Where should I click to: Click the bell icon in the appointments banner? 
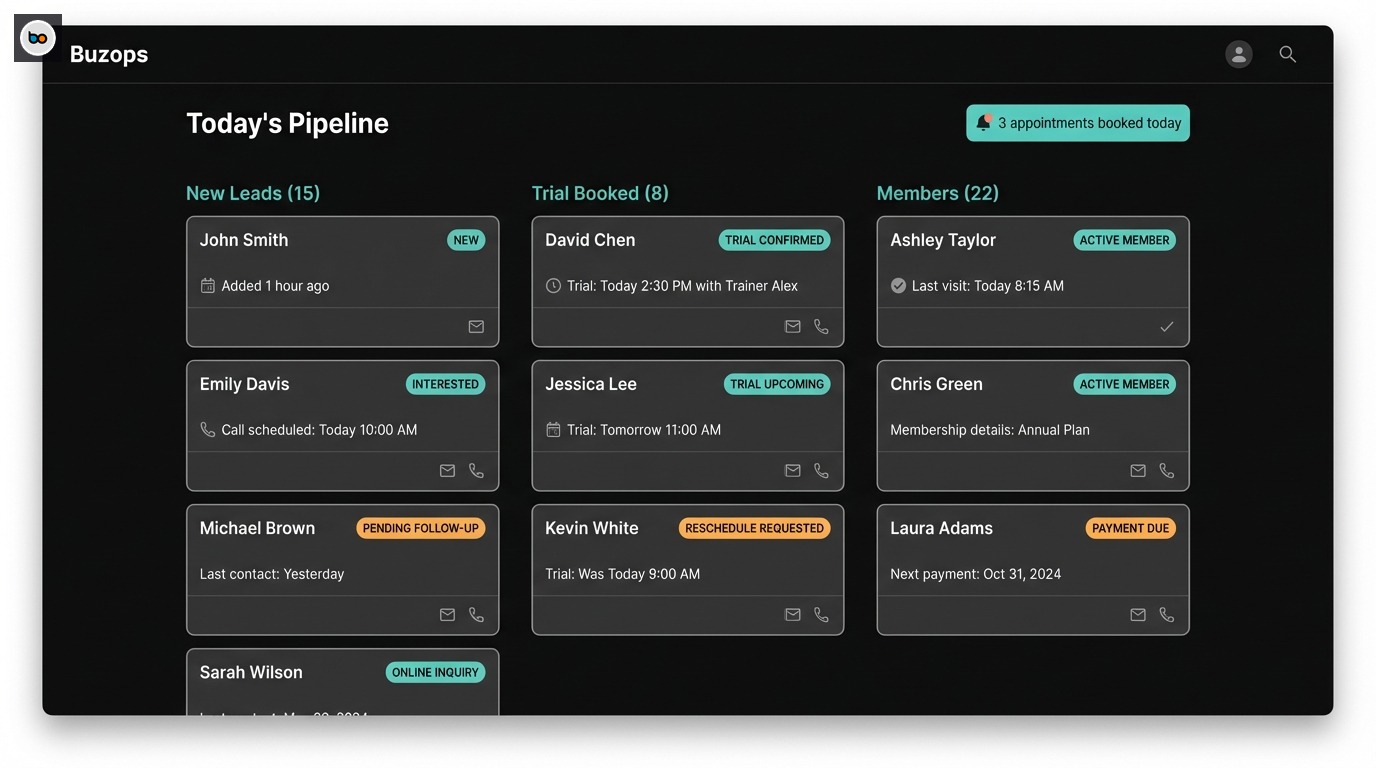(x=981, y=122)
